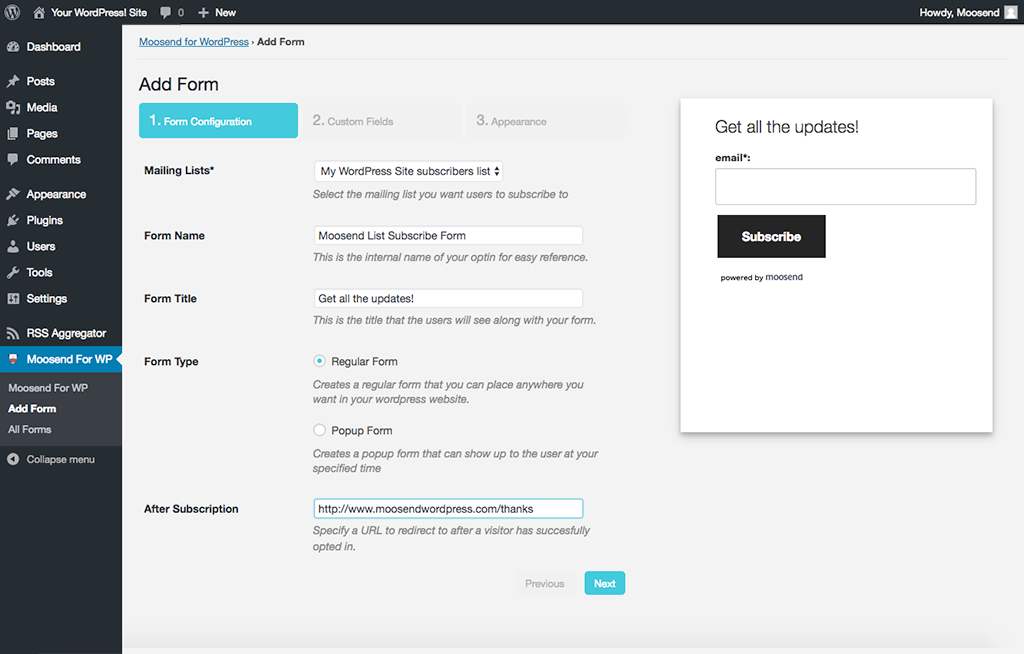The width and height of the screenshot is (1024, 654).
Task: Open Users menu item
Action: pos(40,246)
